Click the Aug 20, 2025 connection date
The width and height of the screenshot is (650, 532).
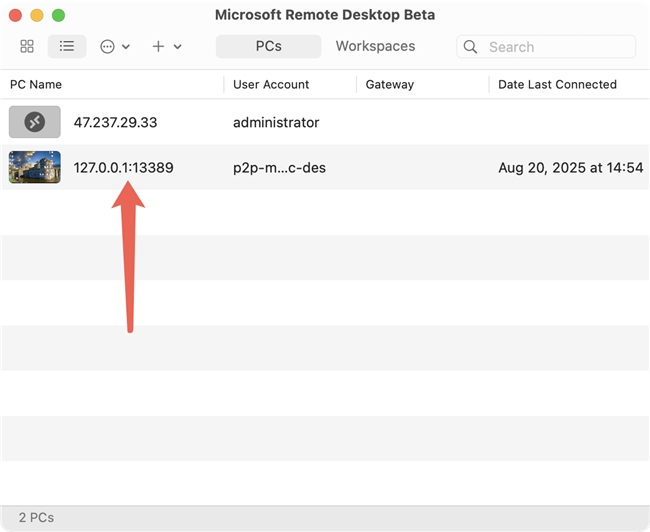click(x=570, y=168)
